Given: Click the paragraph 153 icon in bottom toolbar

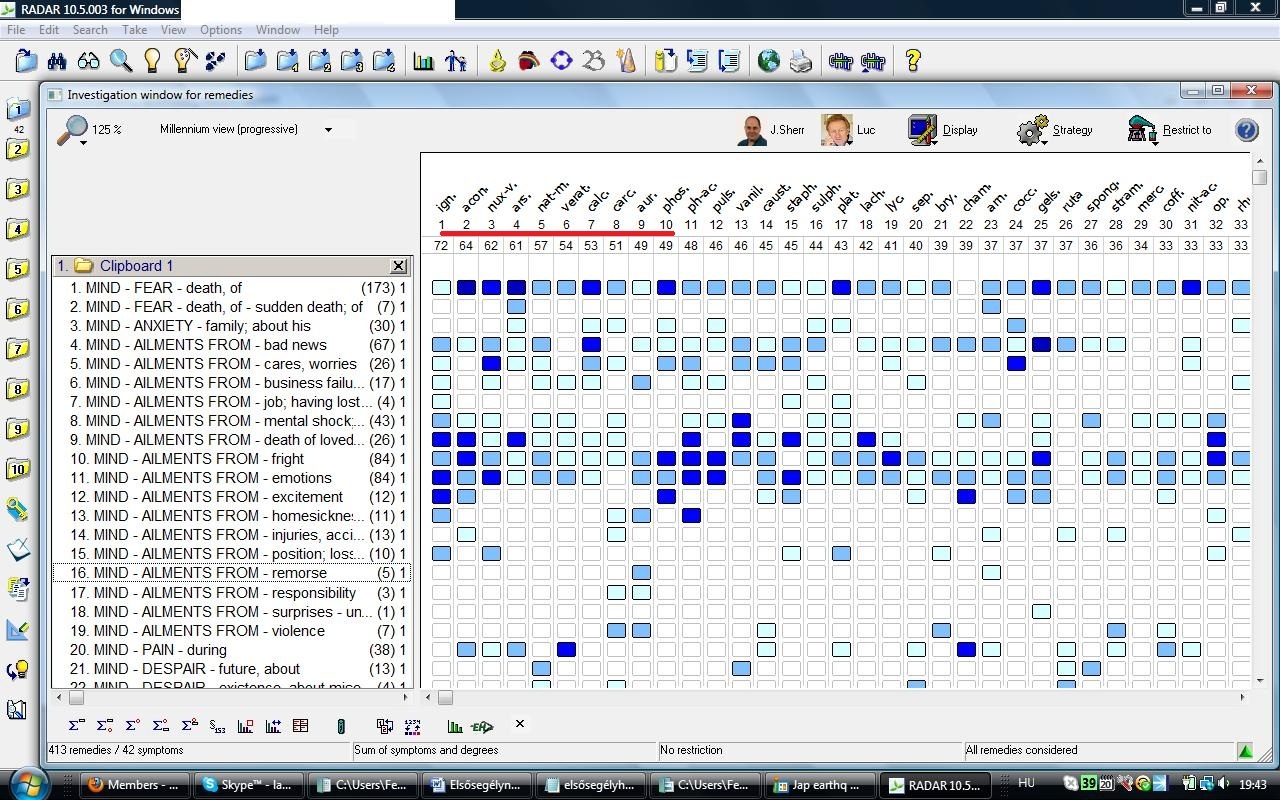Looking at the screenshot, I should pyautogui.click(x=217, y=726).
